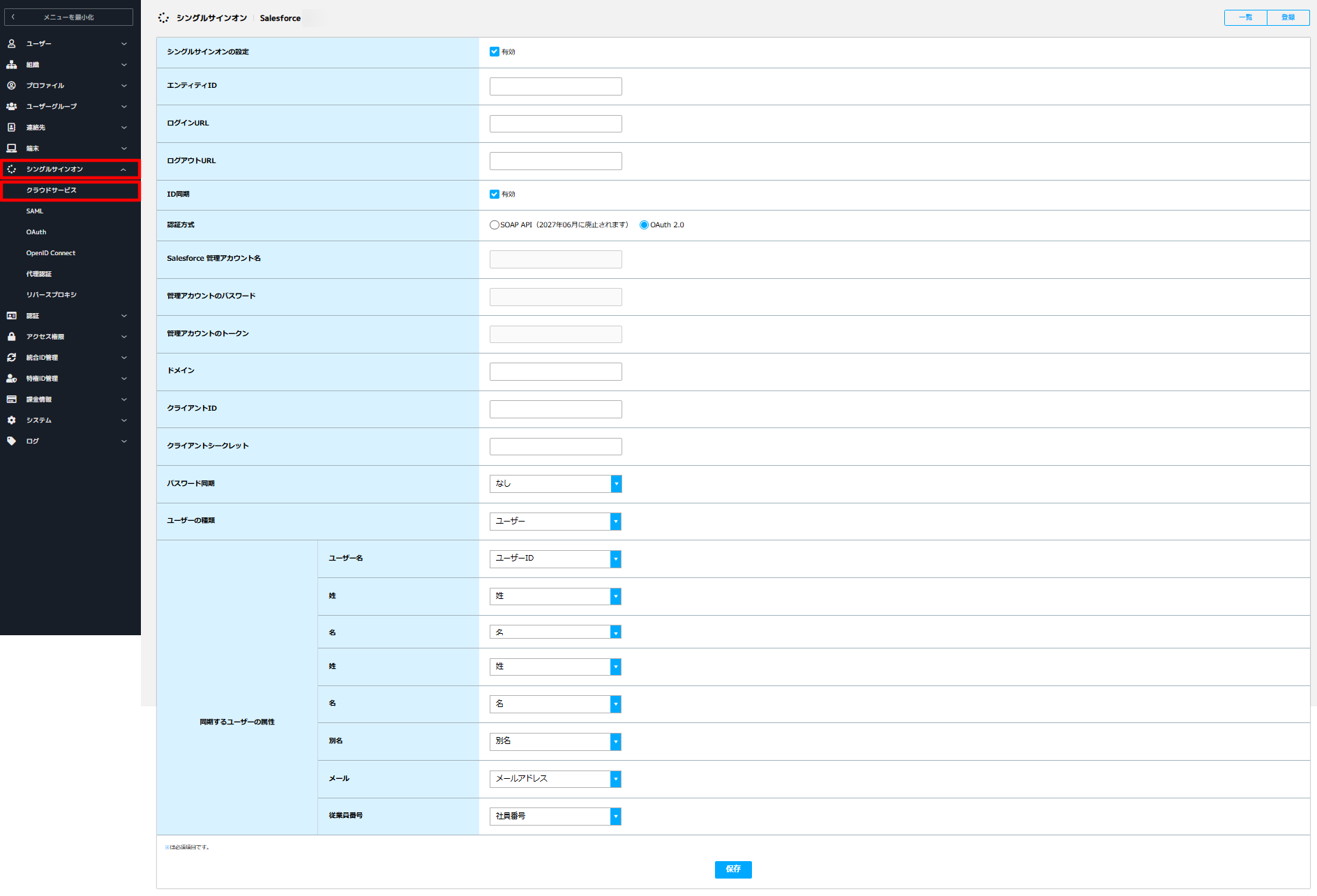The width and height of the screenshot is (1317, 896).
Task: Expand the ログ menu chevron
Action: [124, 441]
